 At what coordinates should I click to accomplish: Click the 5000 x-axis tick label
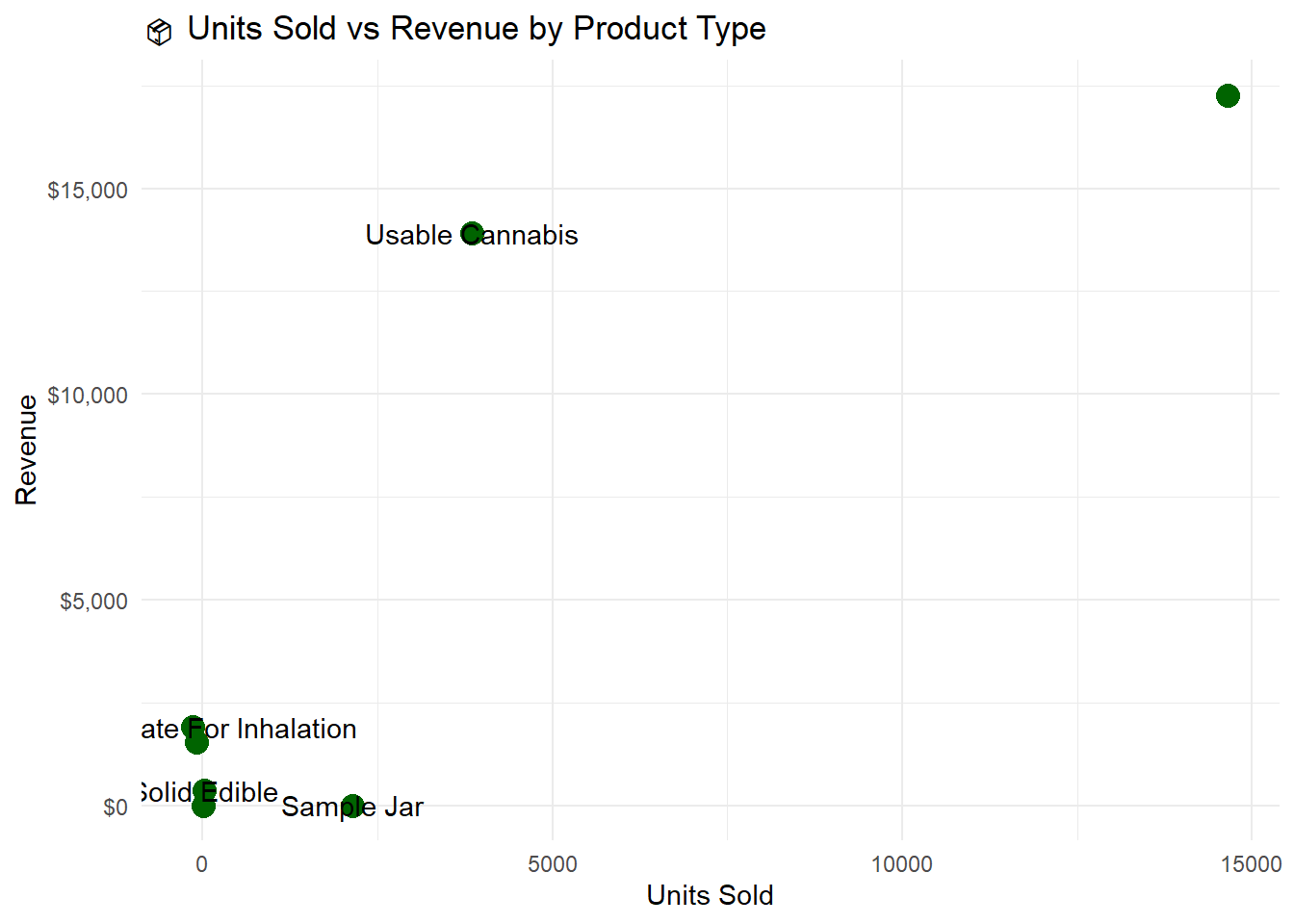click(553, 864)
